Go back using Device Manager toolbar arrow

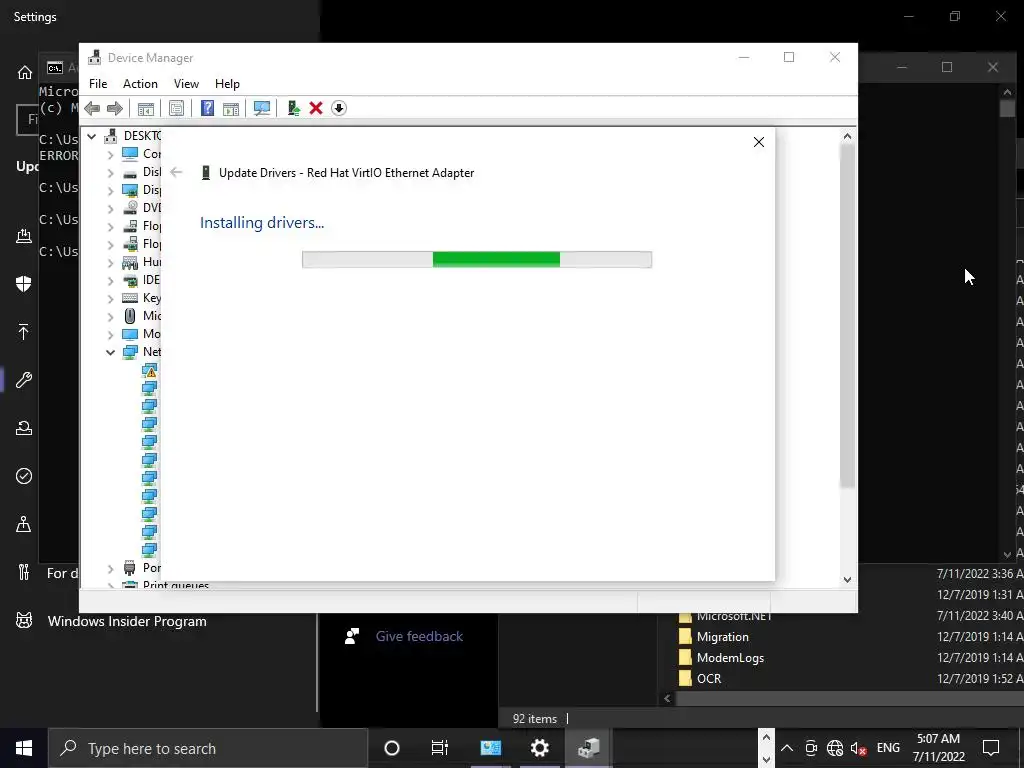[92, 108]
